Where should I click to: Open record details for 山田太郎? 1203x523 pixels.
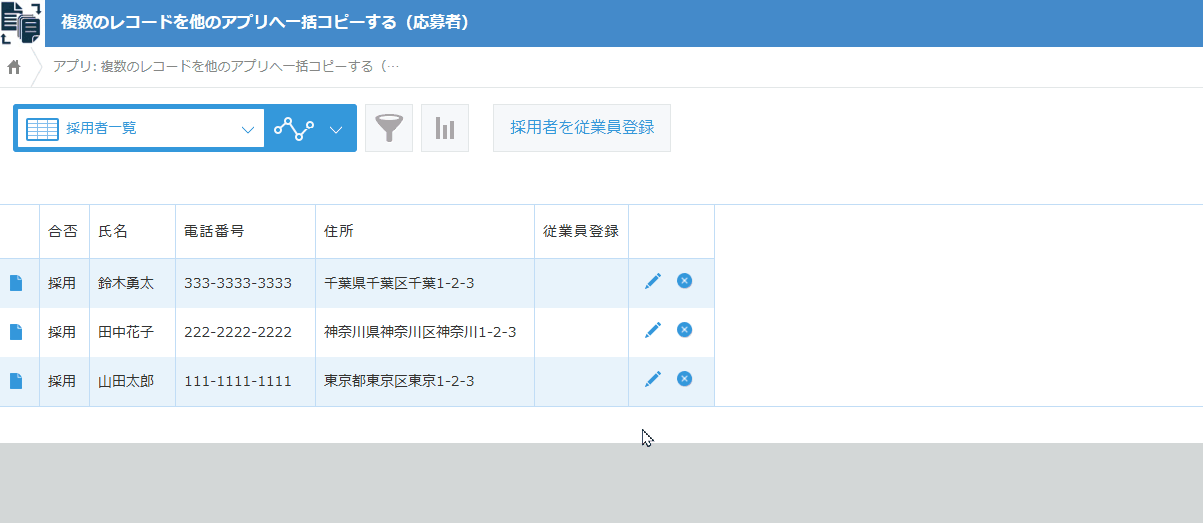pyautogui.click(x=16, y=381)
